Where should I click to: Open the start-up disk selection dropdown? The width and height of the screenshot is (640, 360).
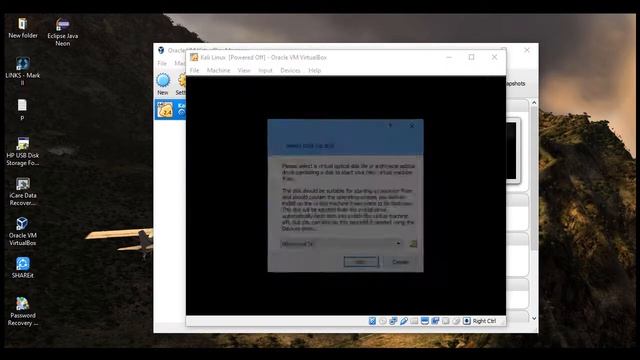[x=341, y=244]
